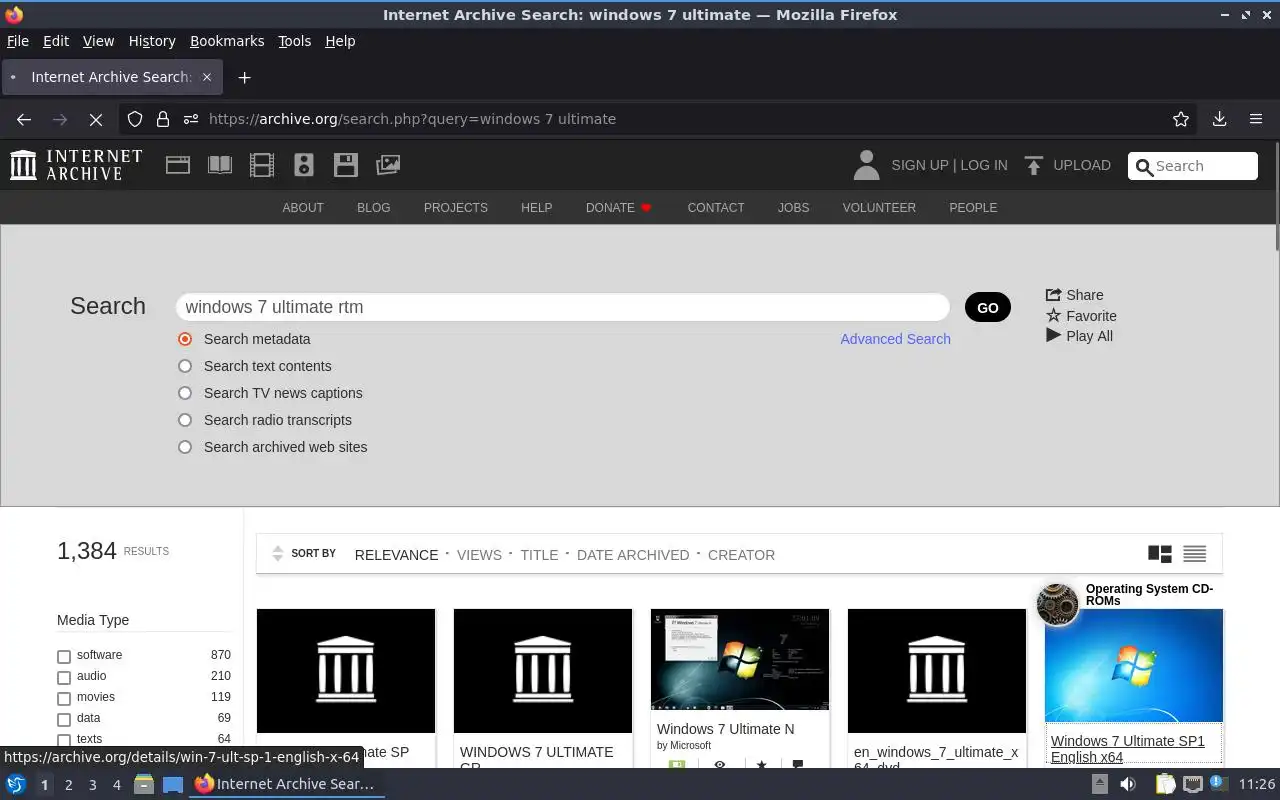Check the audio media type filter

coord(64,678)
